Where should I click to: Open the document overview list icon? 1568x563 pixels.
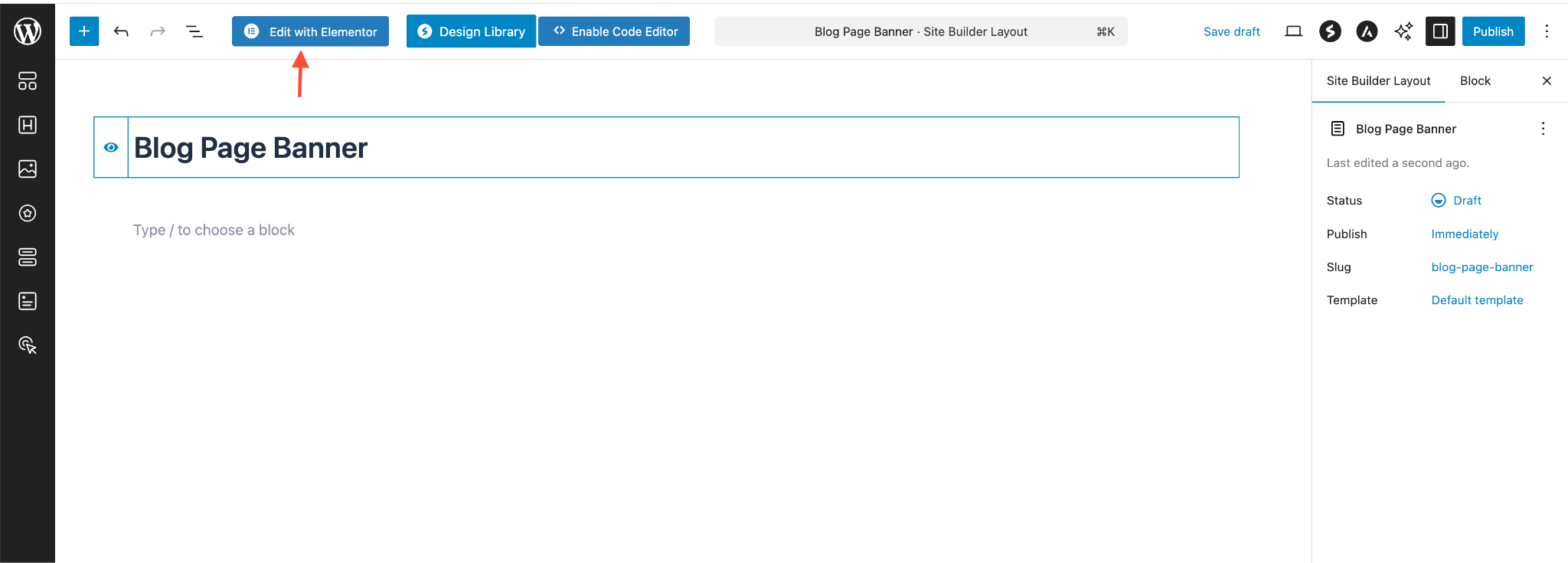(194, 31)
